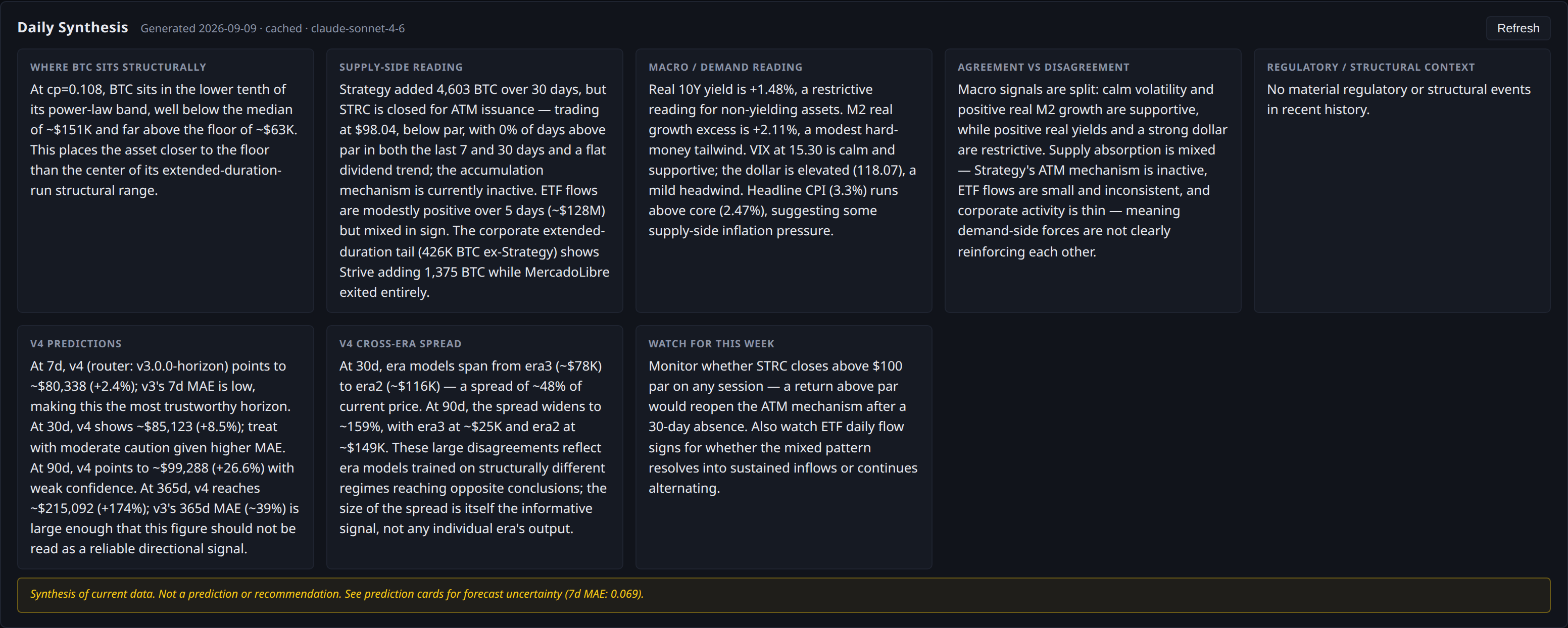Click the cp=0.108 power-law band paragraph

click(164, 140)
